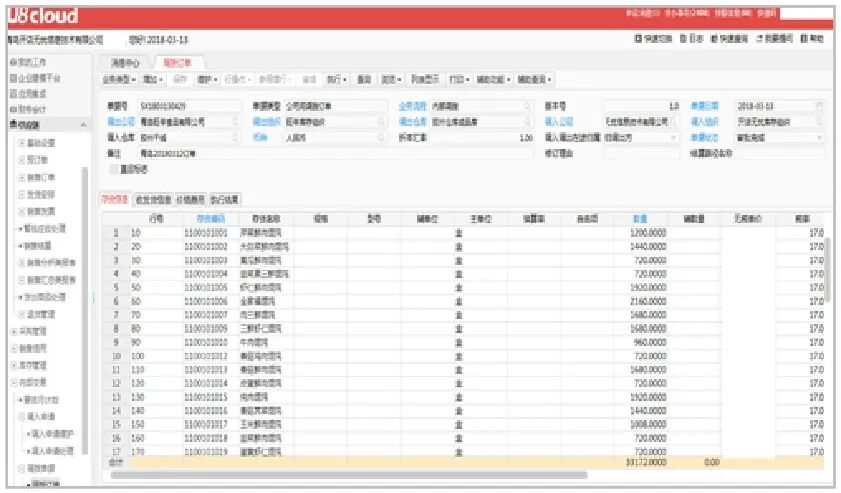Open lookup icon in the business process field
Image resolution: width=841 pixels, height=493 pixels.
click(x=527, y=106)
